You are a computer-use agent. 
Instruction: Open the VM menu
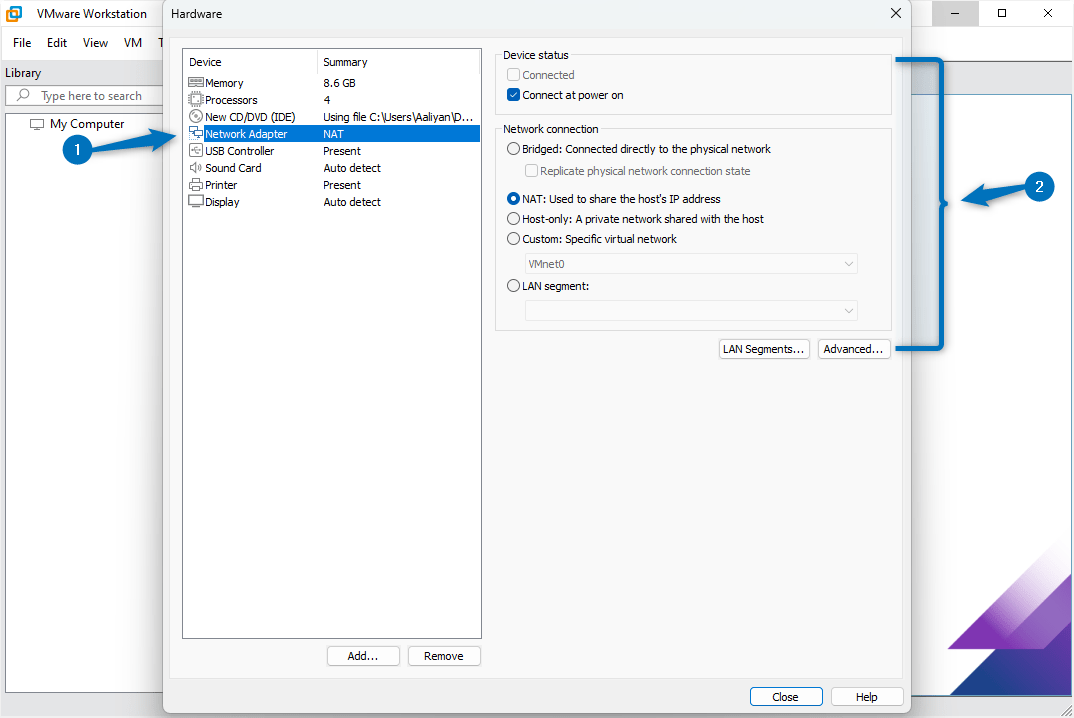132,42
